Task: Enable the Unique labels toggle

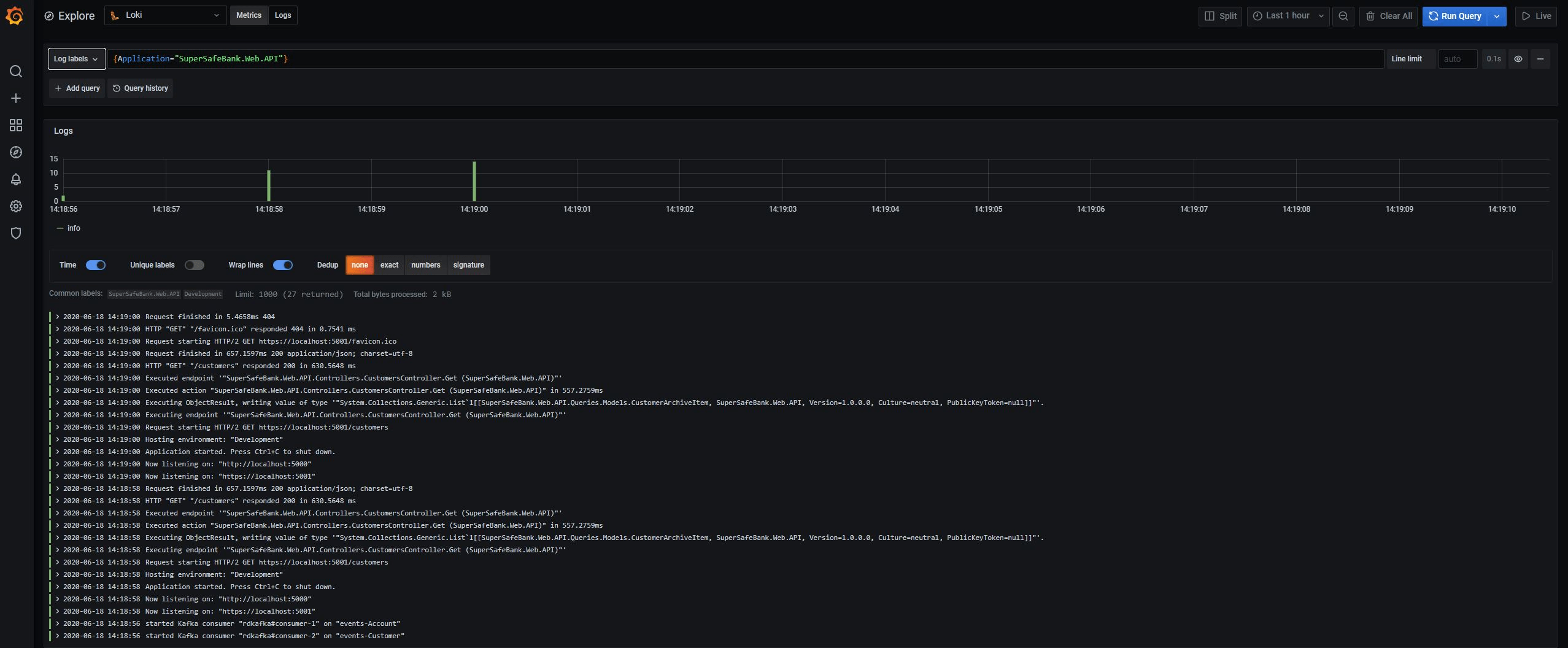Action: [x=194, y=265]
